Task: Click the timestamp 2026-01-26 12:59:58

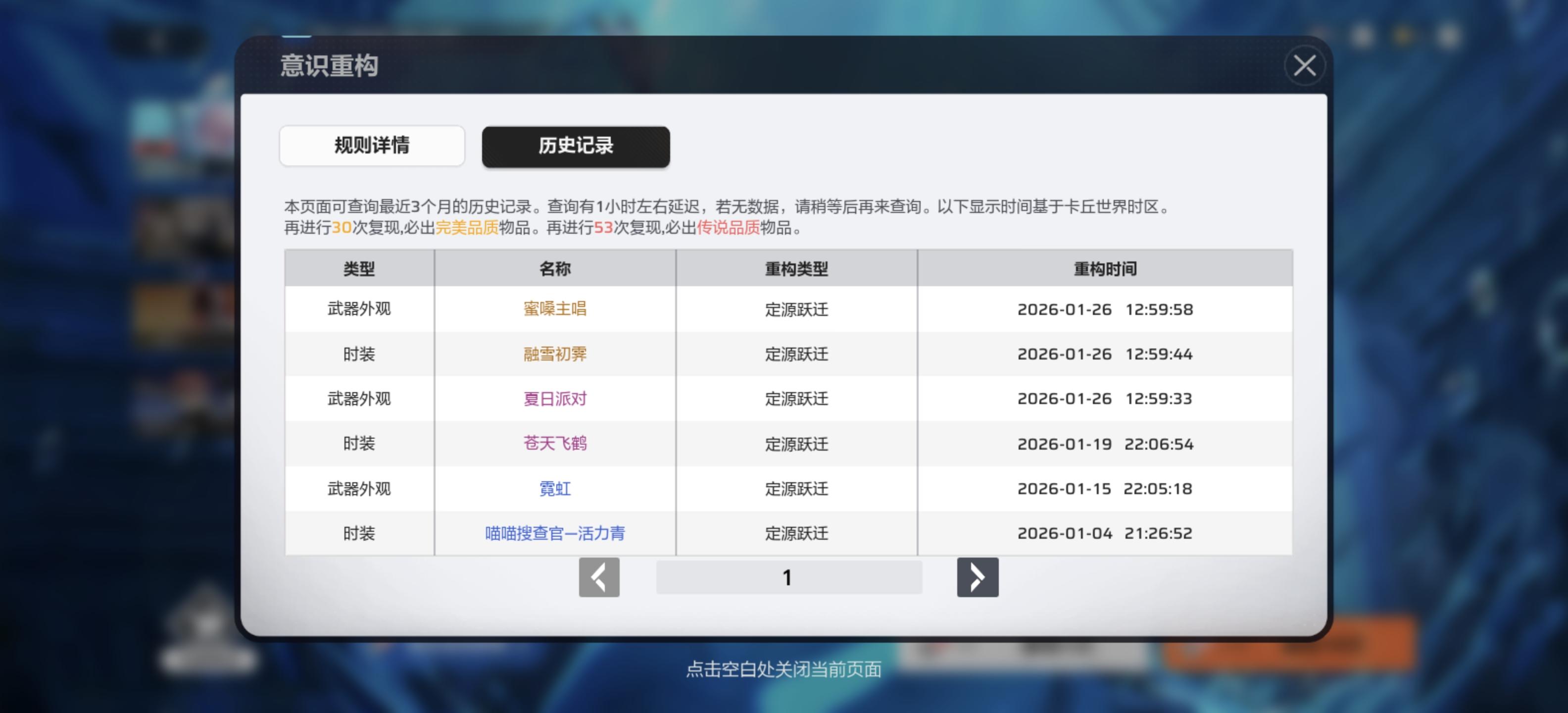Action: [1105, 309]
